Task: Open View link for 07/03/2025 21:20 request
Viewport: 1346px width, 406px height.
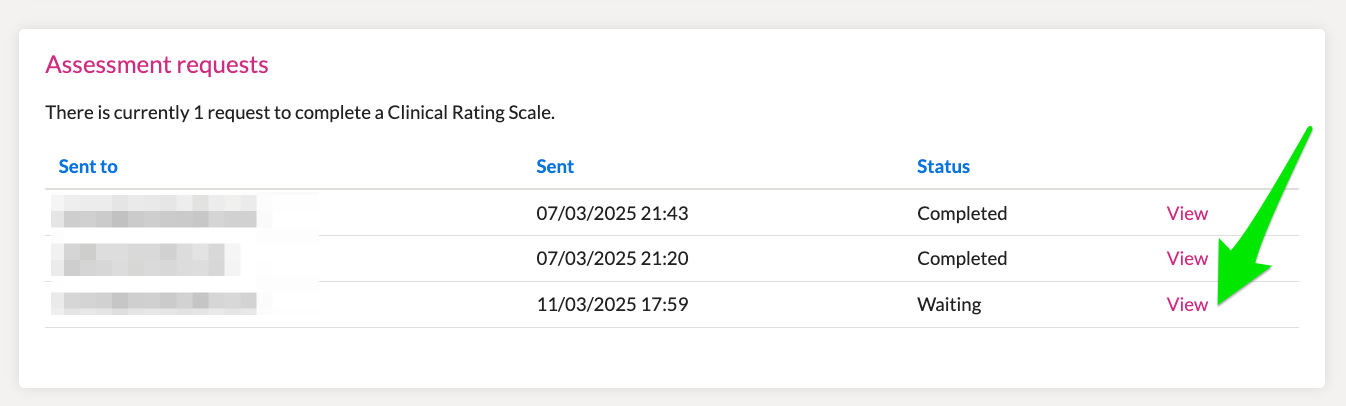Action: (x=1187, y=258)
